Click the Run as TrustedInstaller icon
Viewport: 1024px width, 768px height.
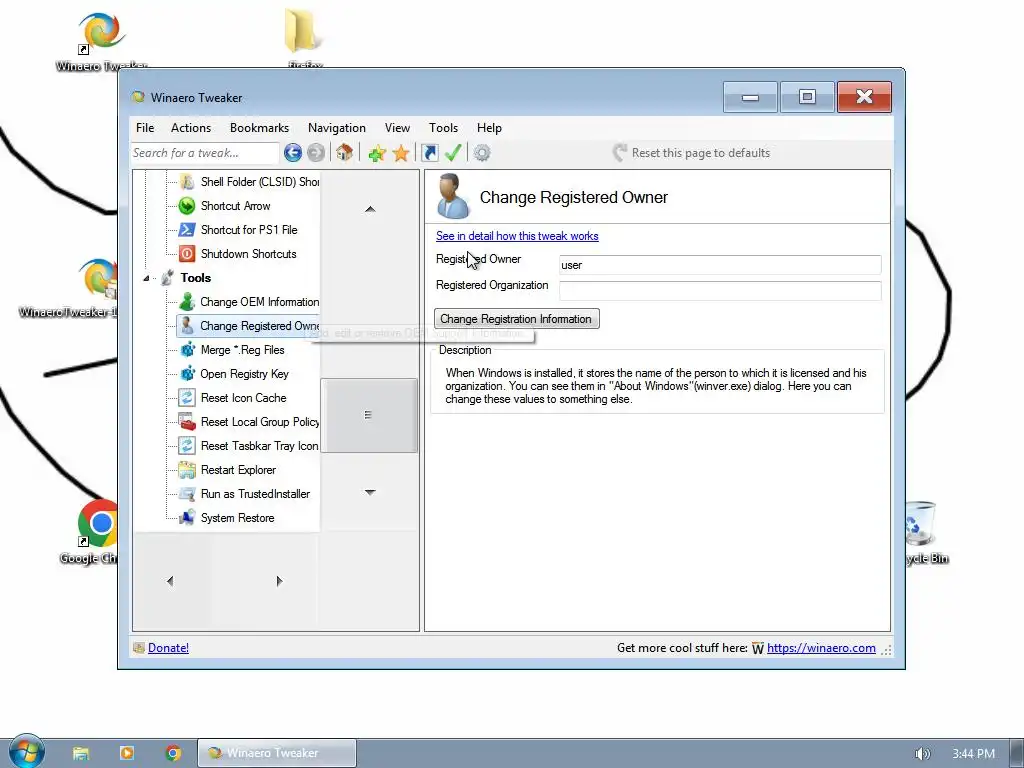tap(187, 494)
